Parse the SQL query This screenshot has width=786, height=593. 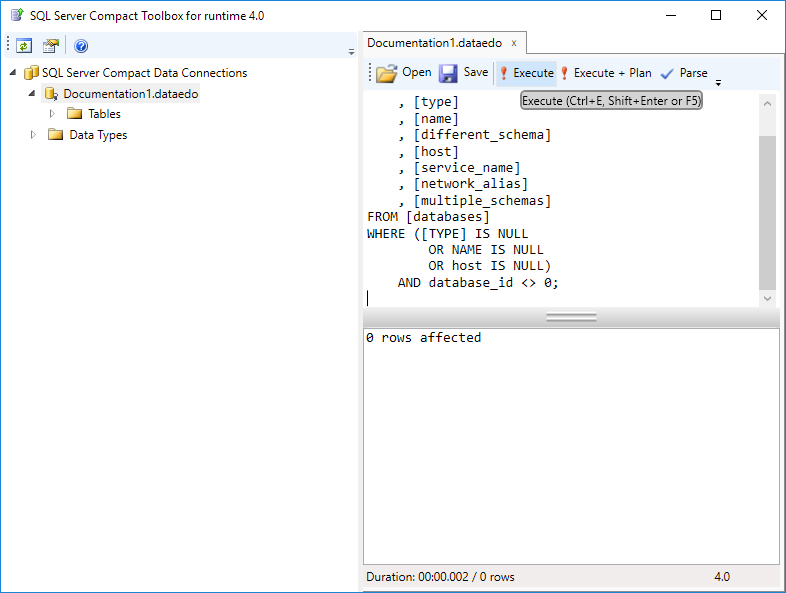pyautogui.click(x=684, y=73)
